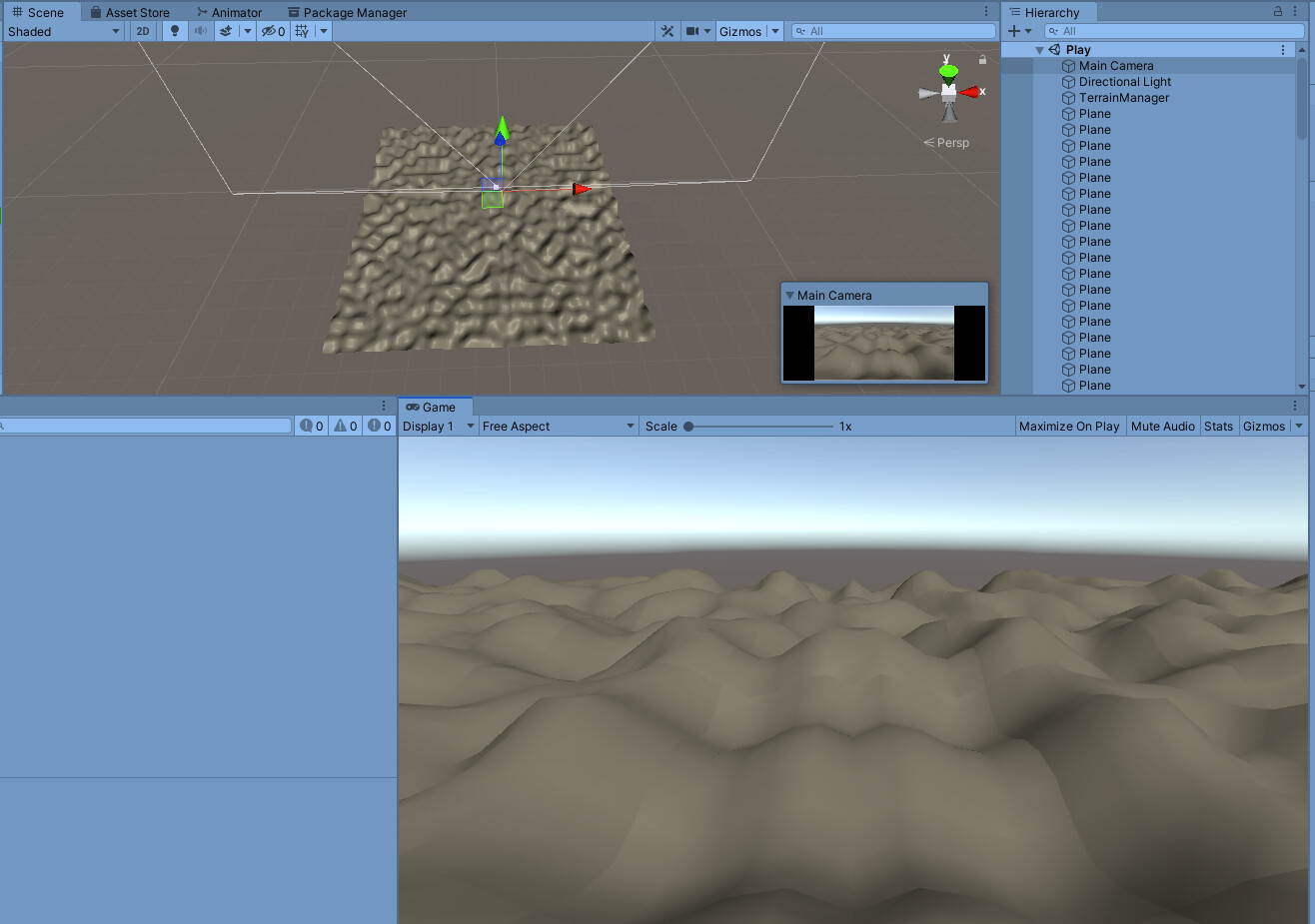Enable Maximize On Play
Screen dimensions: 1315x924
[x=1069, y=426]
